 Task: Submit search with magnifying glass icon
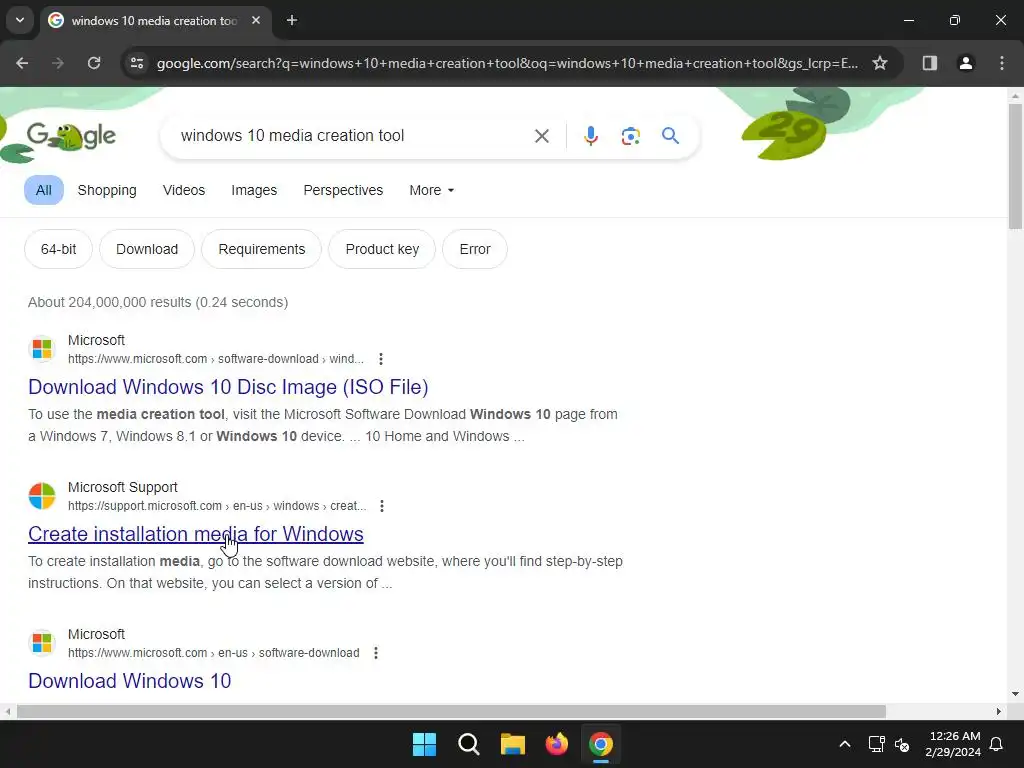(670, 136)
